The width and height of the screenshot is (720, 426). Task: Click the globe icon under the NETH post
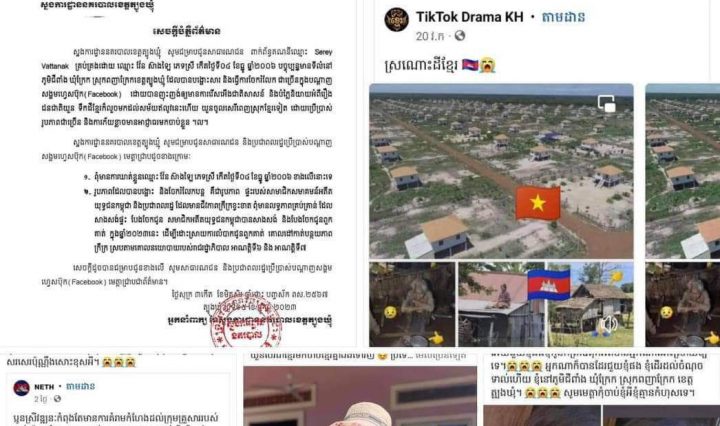pos(57,399)
